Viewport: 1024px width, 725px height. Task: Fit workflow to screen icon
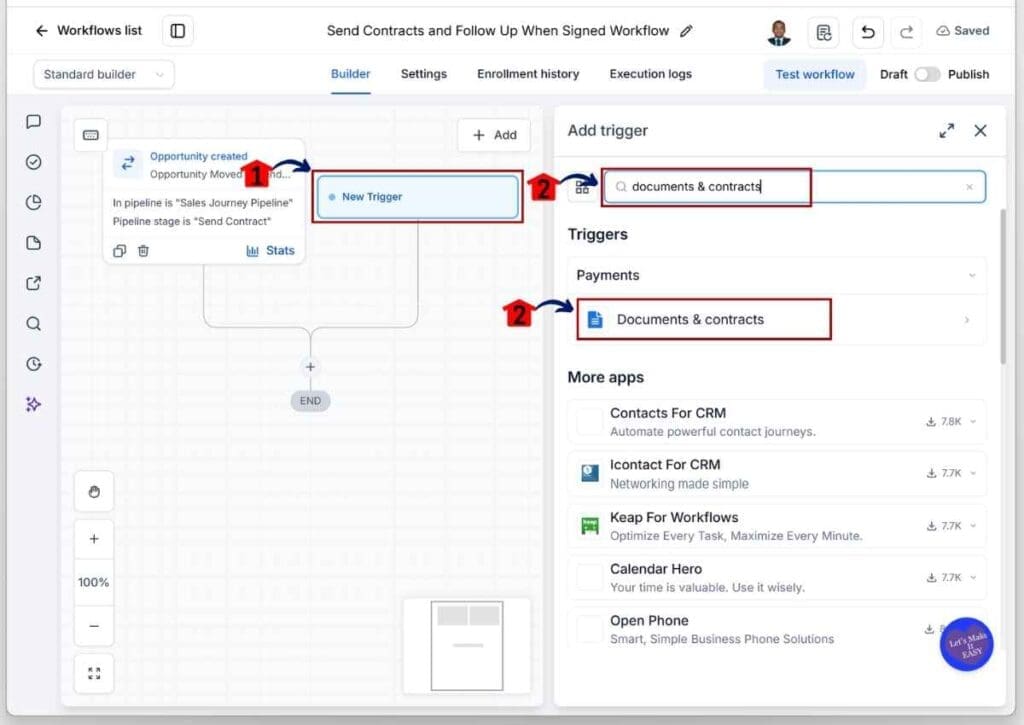pyautogui.click(x=94, y=673)
